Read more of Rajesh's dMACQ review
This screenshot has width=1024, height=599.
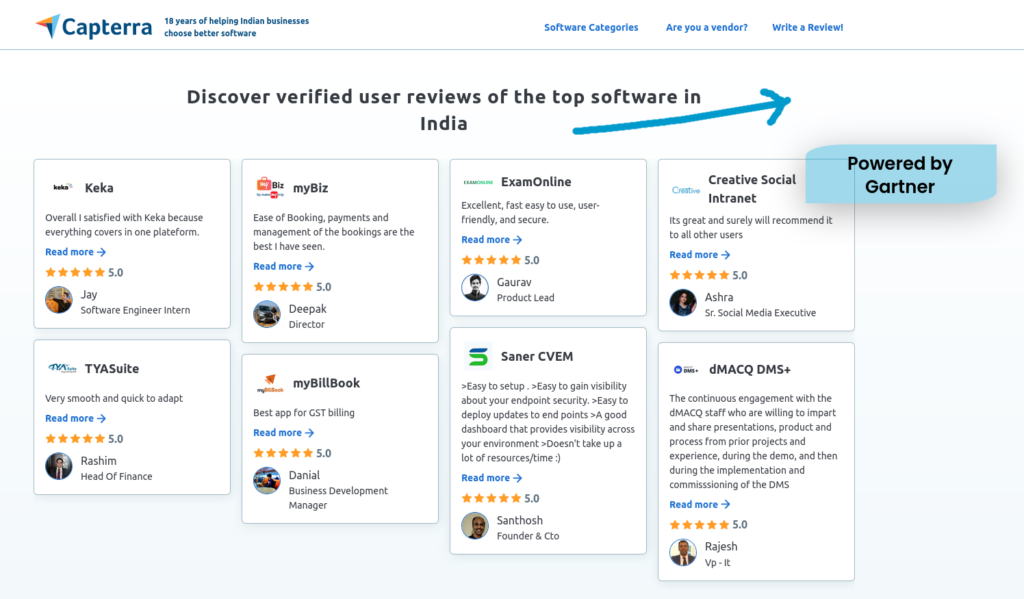point(699,504)
